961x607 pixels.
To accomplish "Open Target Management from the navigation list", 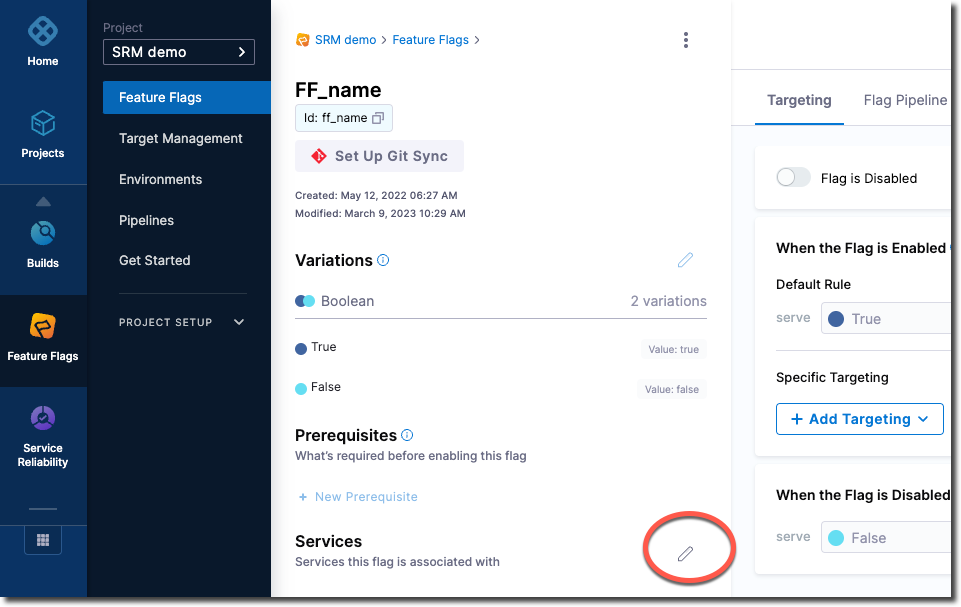I will pos(180,138).
